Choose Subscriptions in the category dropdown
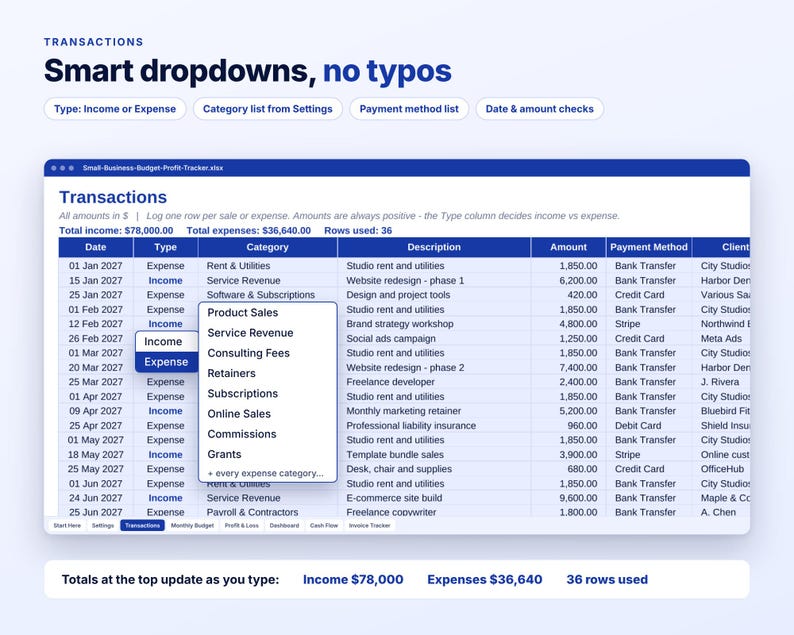 coord(268,394)
